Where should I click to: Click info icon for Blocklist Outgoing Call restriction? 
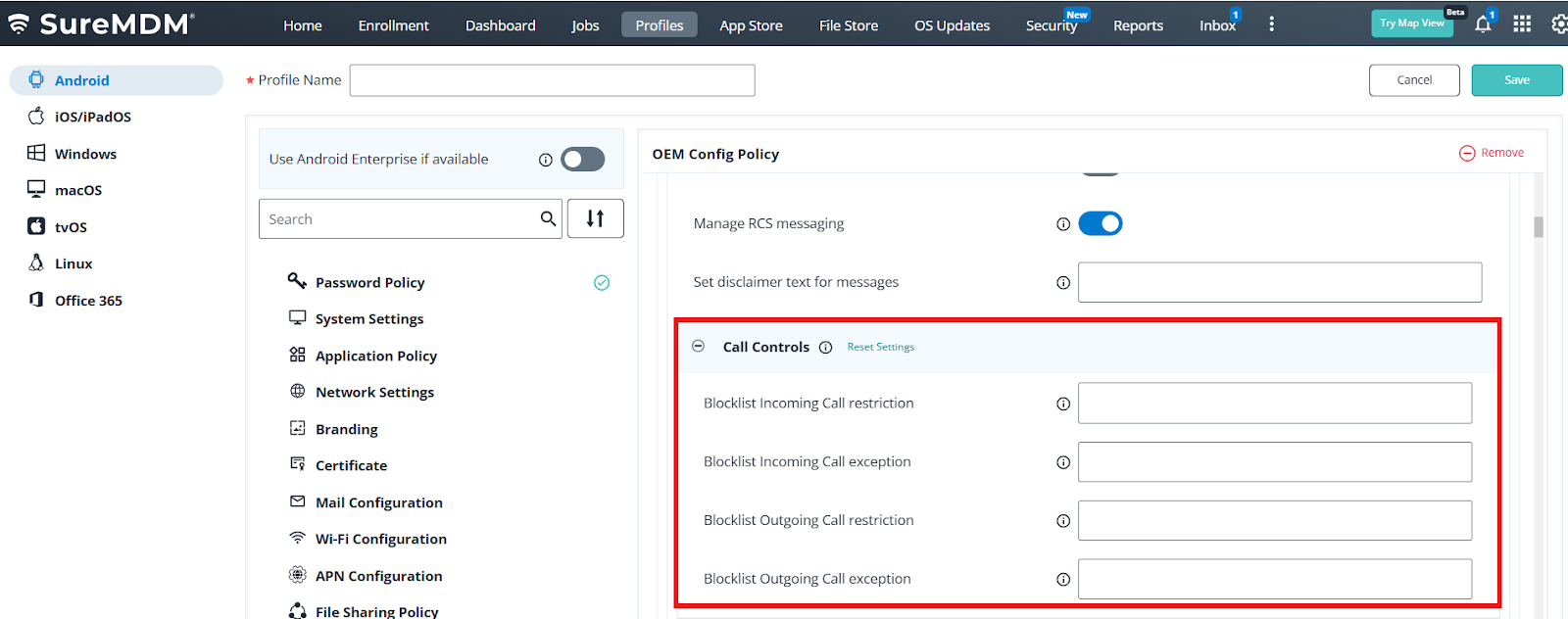click(1063, 521)
